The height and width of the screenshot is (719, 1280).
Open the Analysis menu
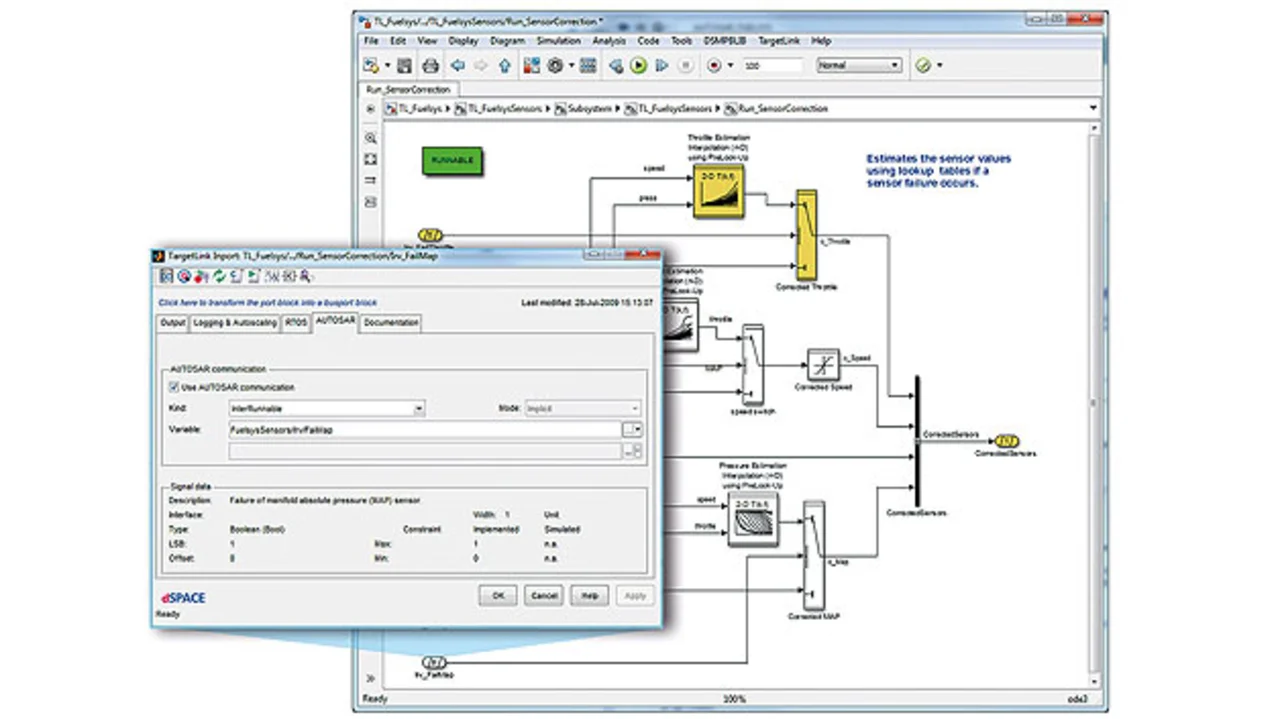coord(608,41)
